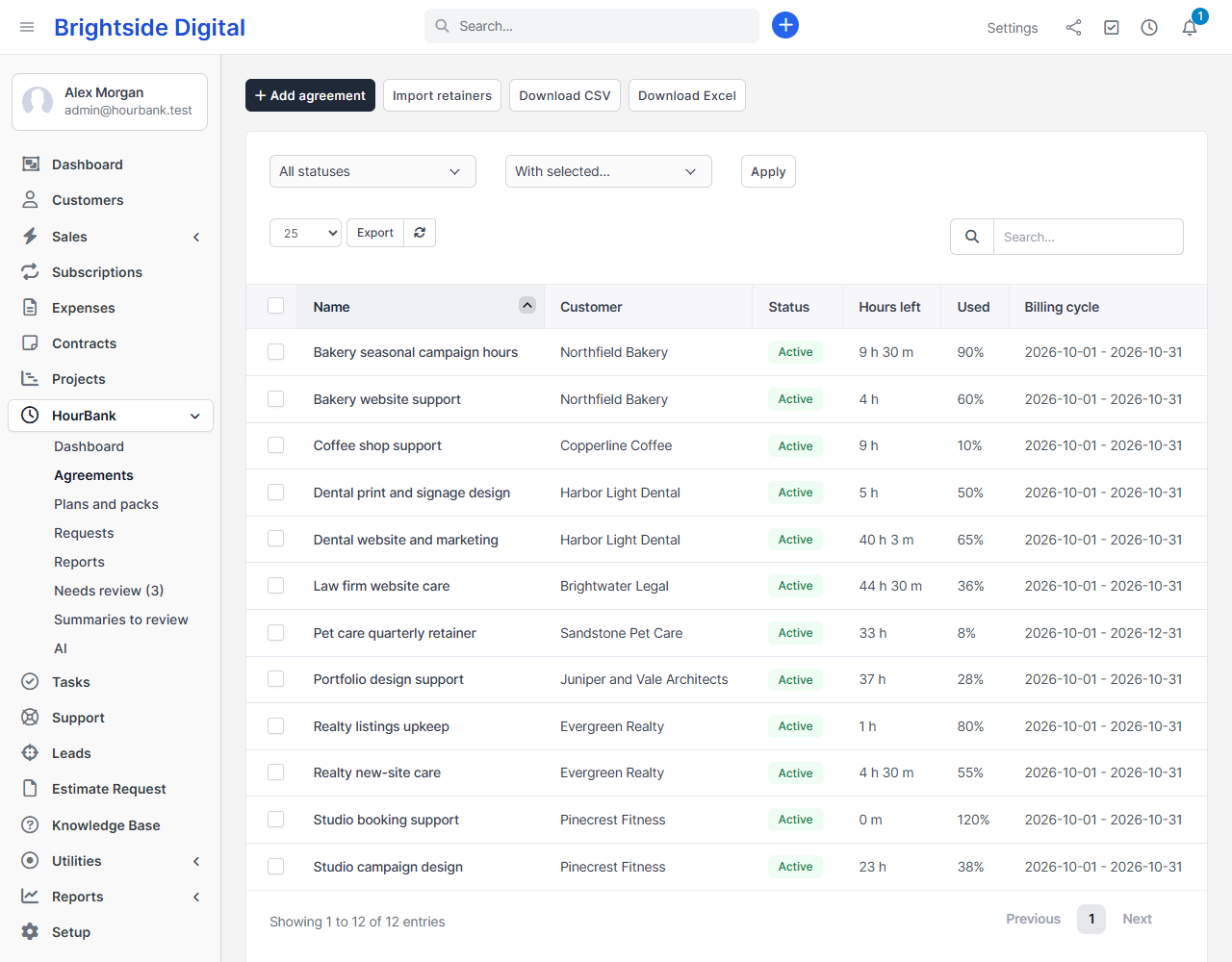Screen dimensions: 1232x962
Task: Open the to-do checkmark icon in header
Action: tap(1112, 28)
